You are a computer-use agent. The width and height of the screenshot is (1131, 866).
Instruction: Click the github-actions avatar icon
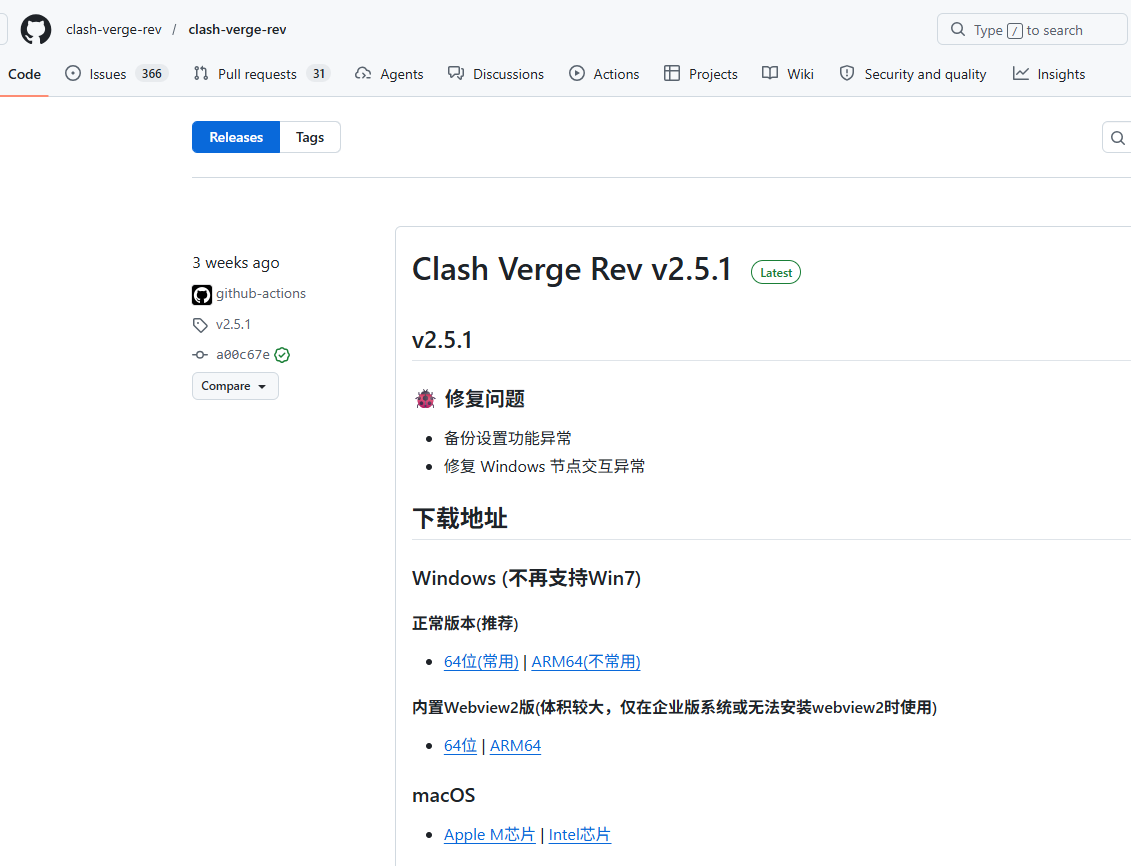[202, 294]
